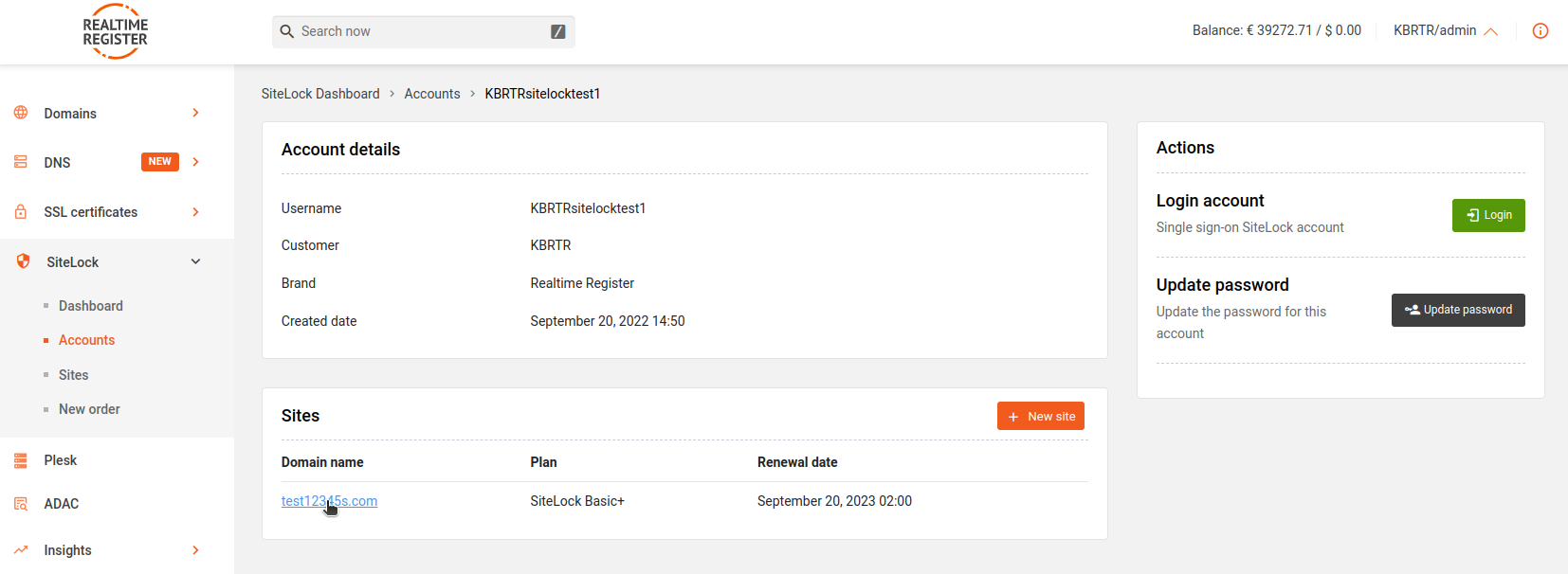
Task: Click the account balance text
Action: click(1277, 30)
